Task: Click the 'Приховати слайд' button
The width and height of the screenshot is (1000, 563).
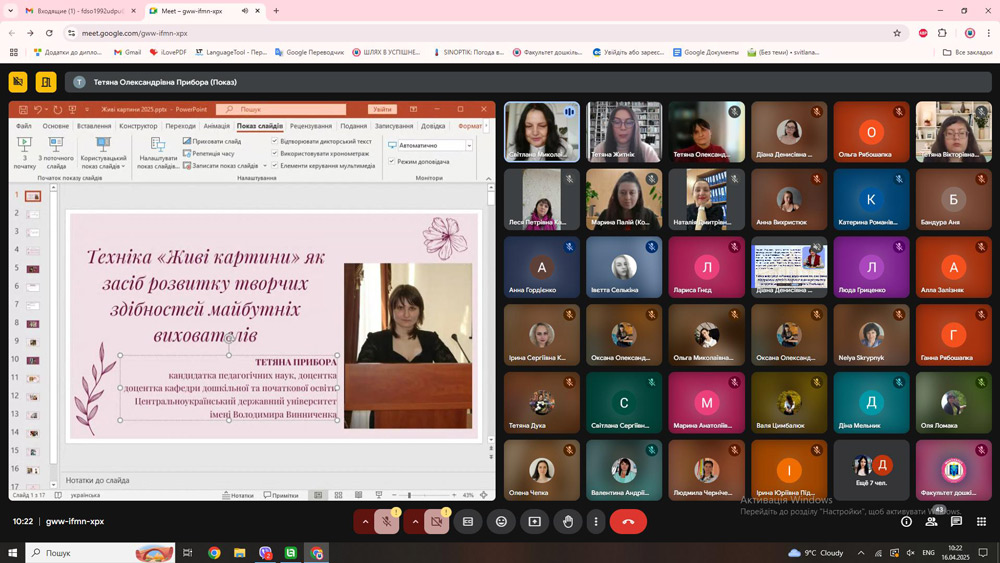Action: (x=210, y=141)
